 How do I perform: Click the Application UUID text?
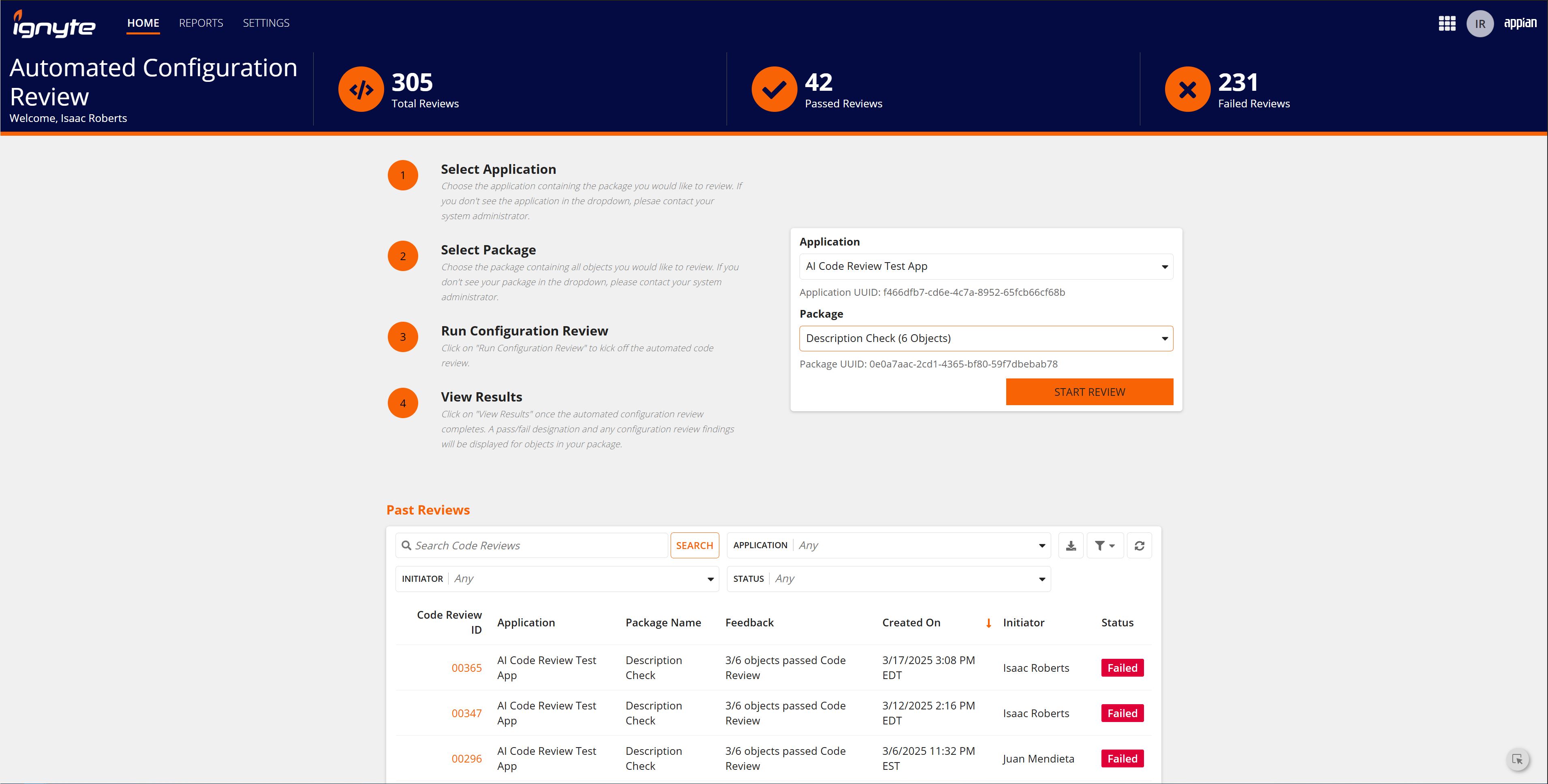932,293
